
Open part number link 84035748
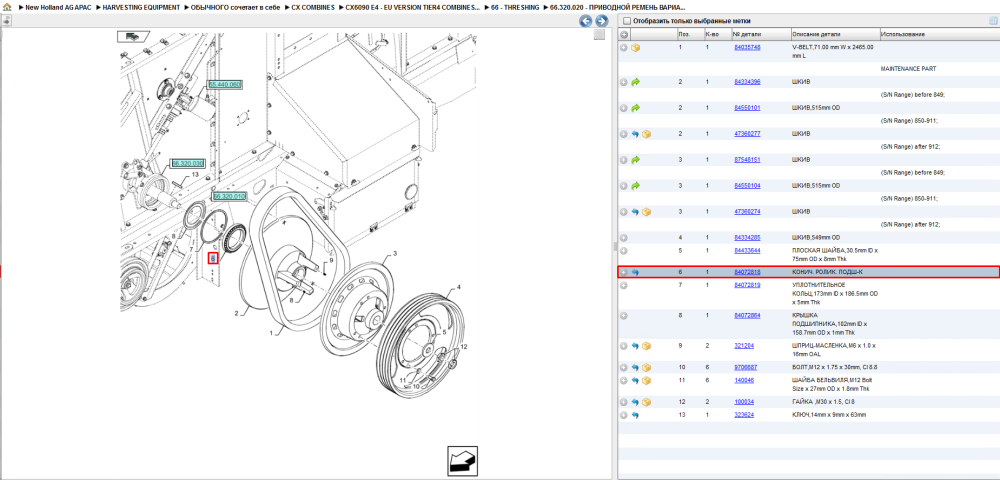tap(747, 48)
